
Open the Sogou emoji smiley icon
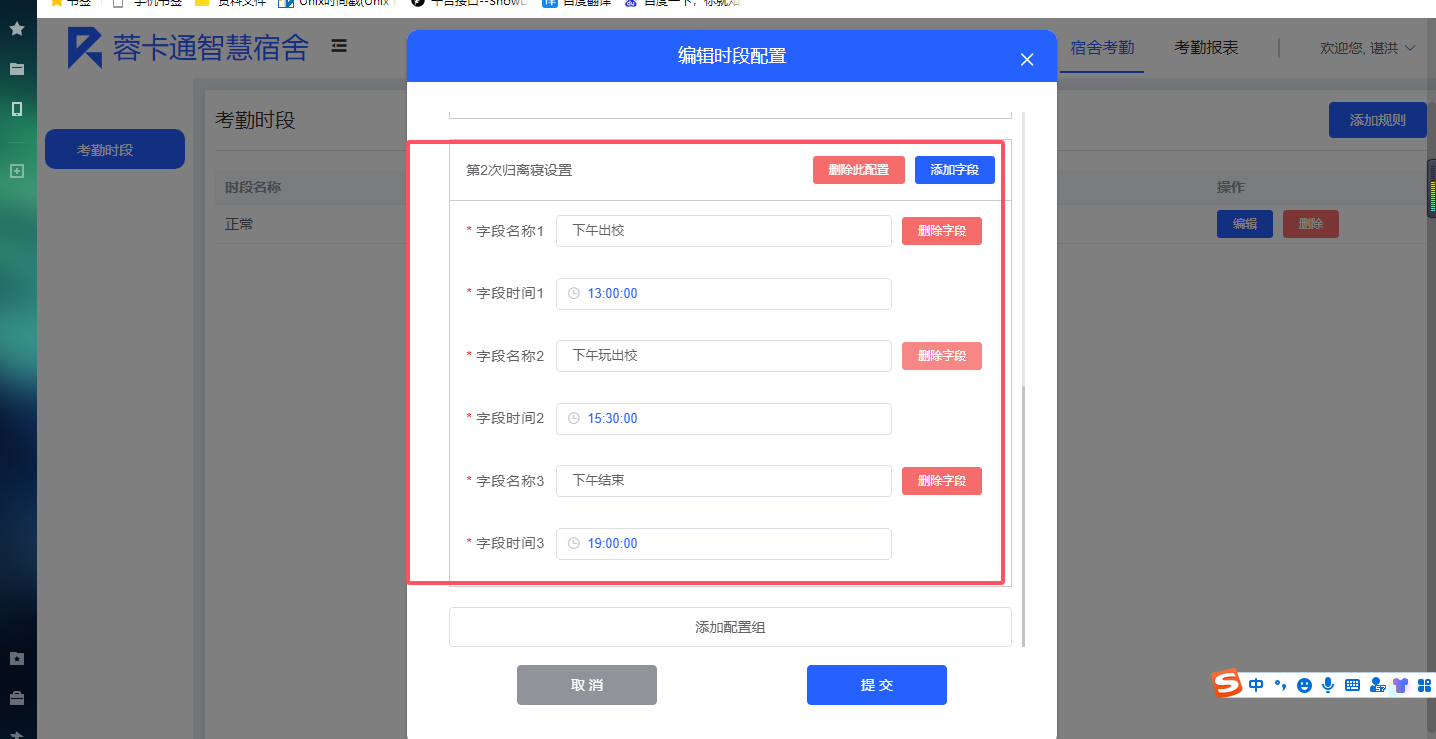click(x=1304, y=685)
